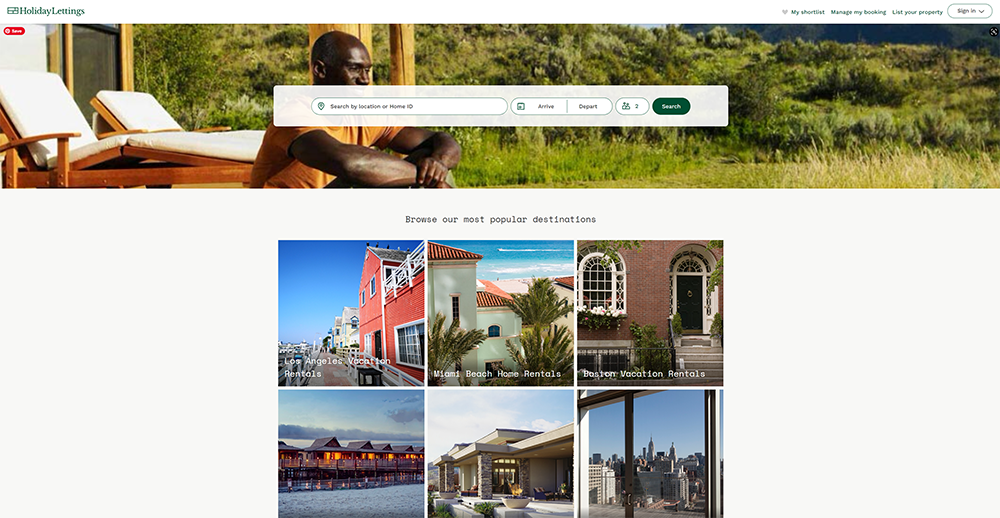This screenshot has width=1000, height=518.
Task: Select the city skyline window view tile
Action: [650, 454]
